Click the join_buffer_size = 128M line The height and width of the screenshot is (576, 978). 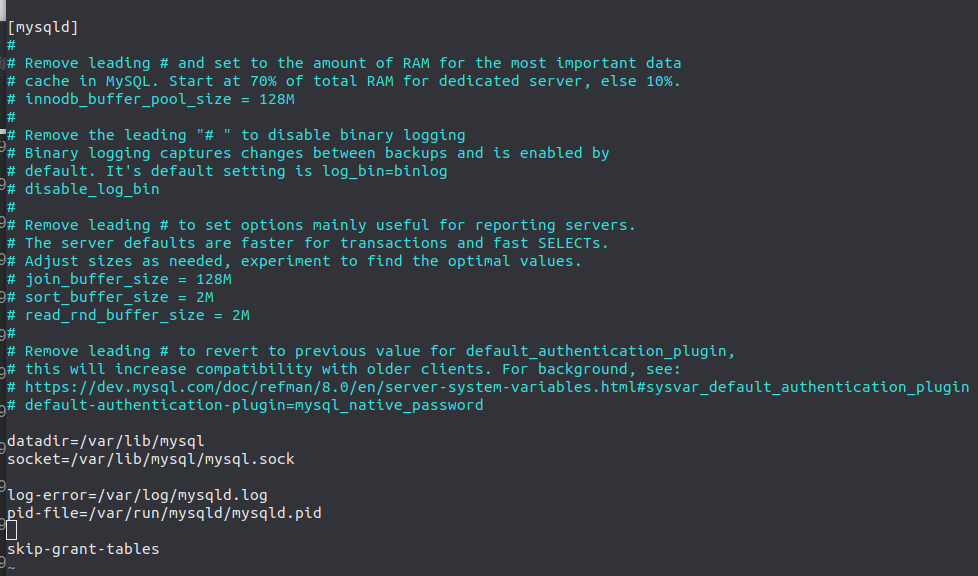[x=120, y=279]
